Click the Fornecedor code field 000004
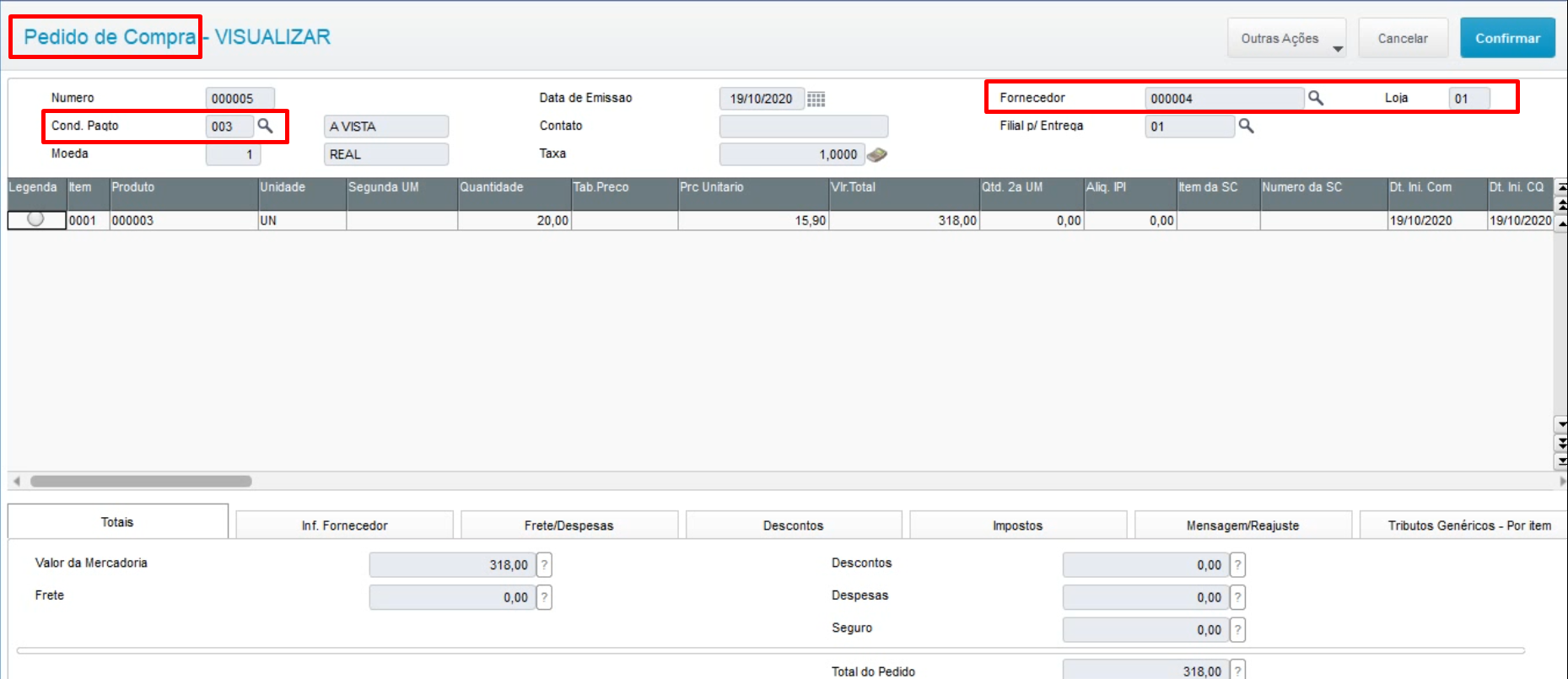The width and height of the screenshot is (1568, 679). (1224, 99)
